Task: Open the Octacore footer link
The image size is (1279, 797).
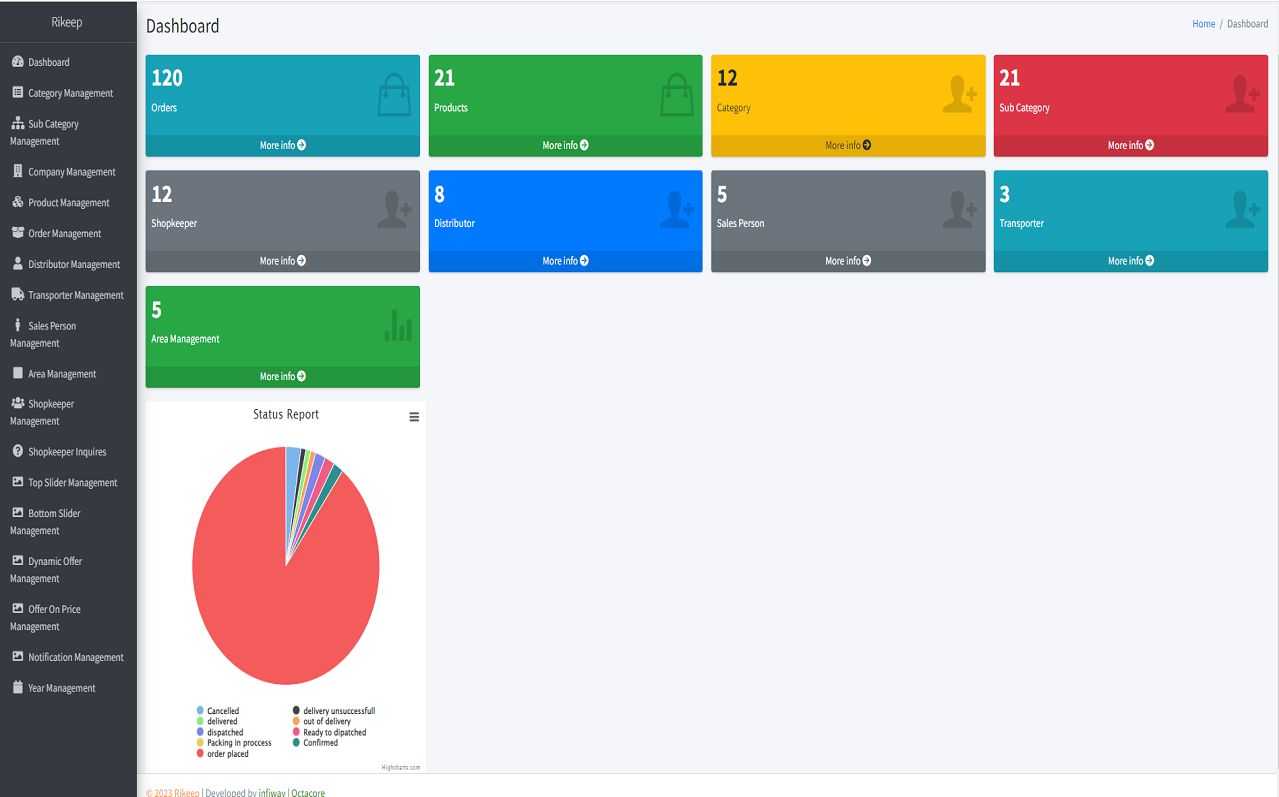Action: pos(308,792)
